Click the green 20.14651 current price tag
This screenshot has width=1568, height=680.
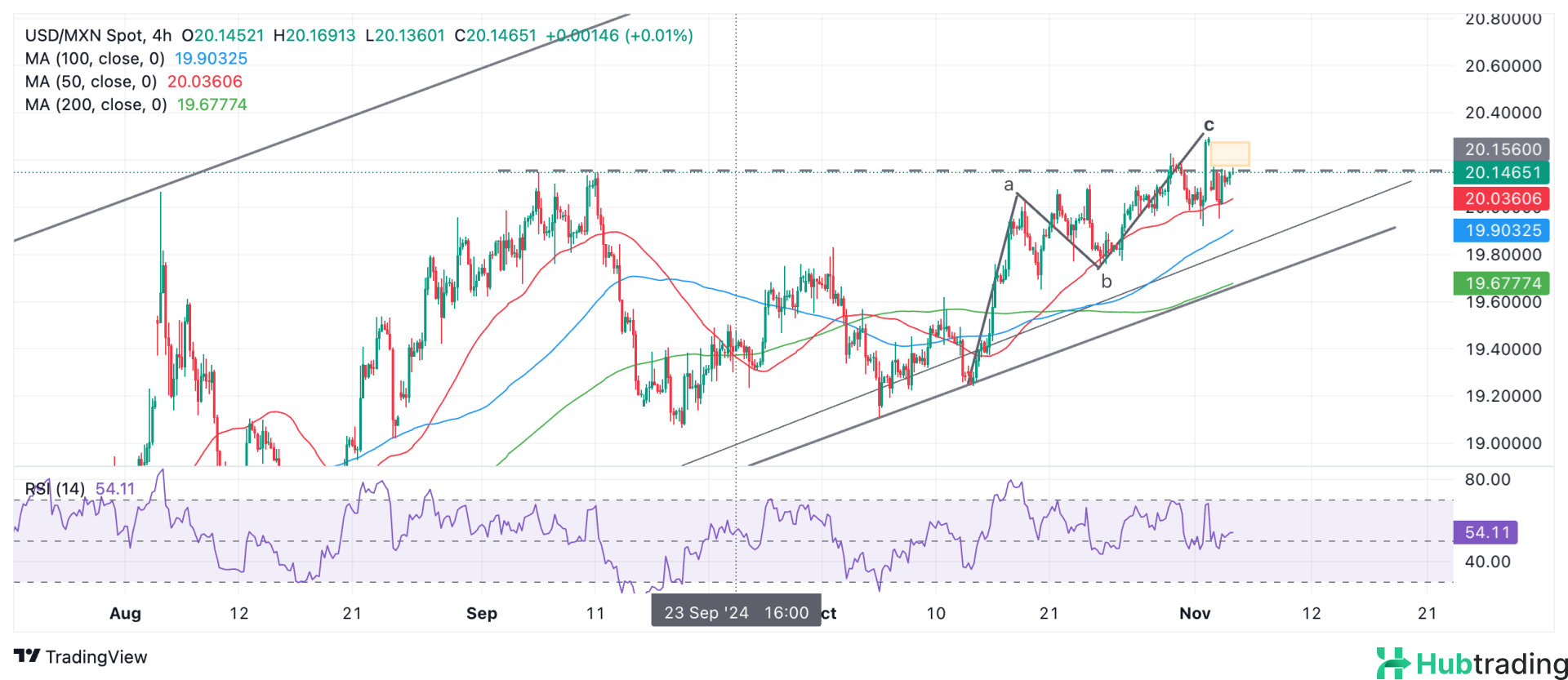pyautogui.click(x=1501, y=172)
